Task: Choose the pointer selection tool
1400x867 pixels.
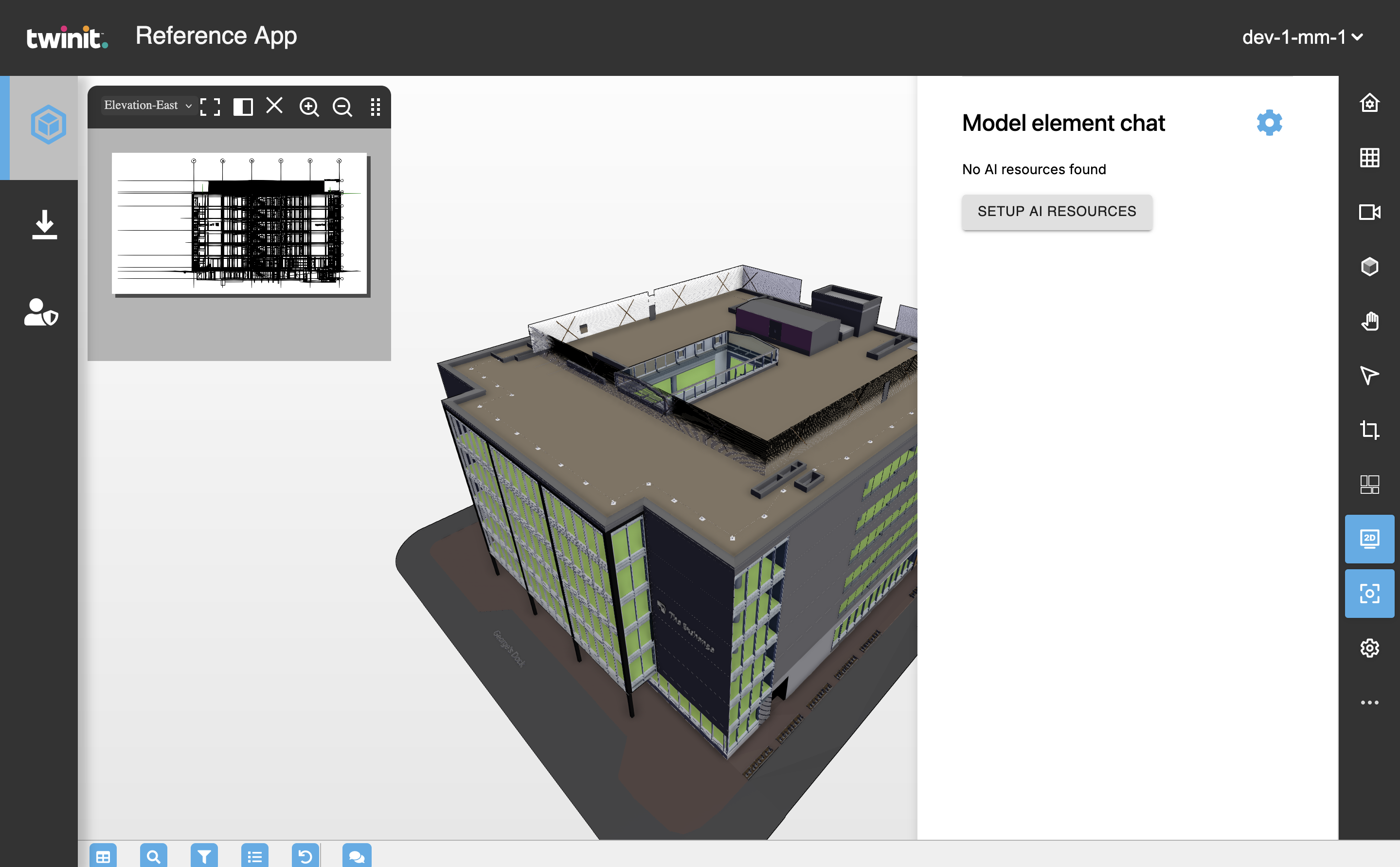Action: tap(1369, 376)
